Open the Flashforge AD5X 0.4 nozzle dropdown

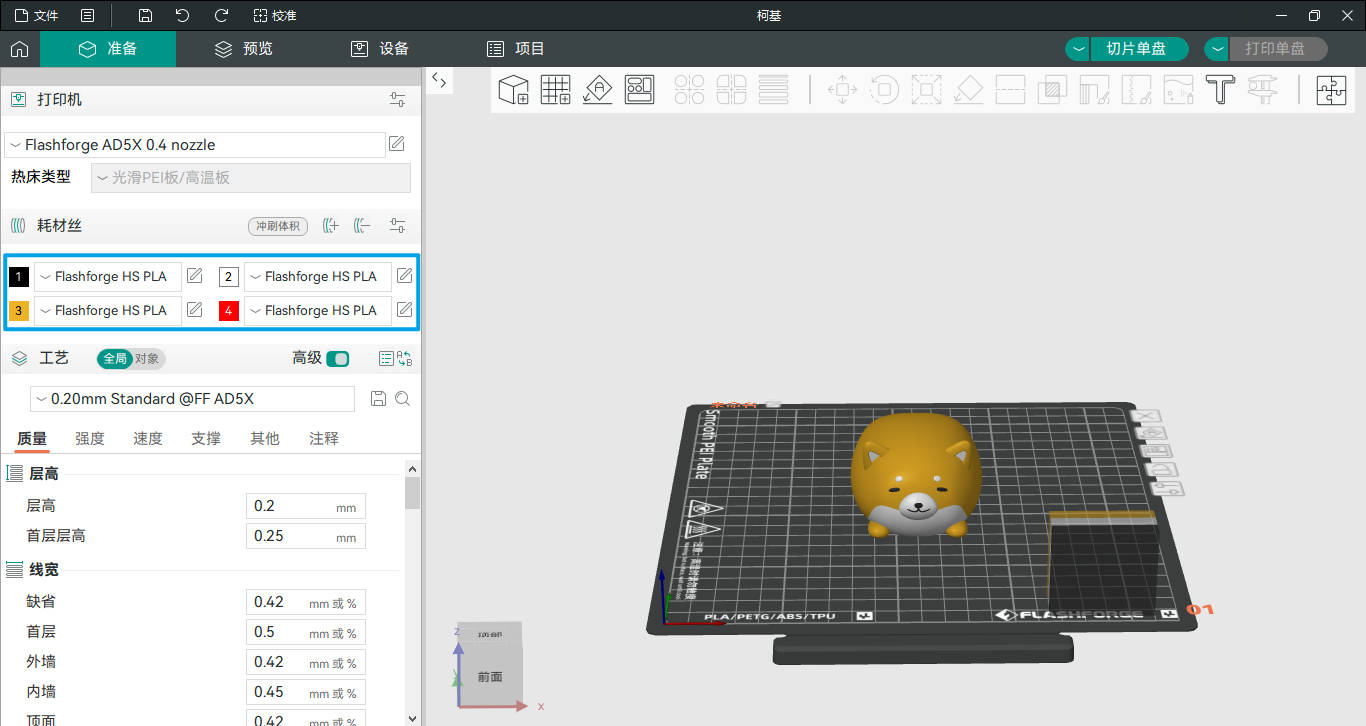(195, 145)
